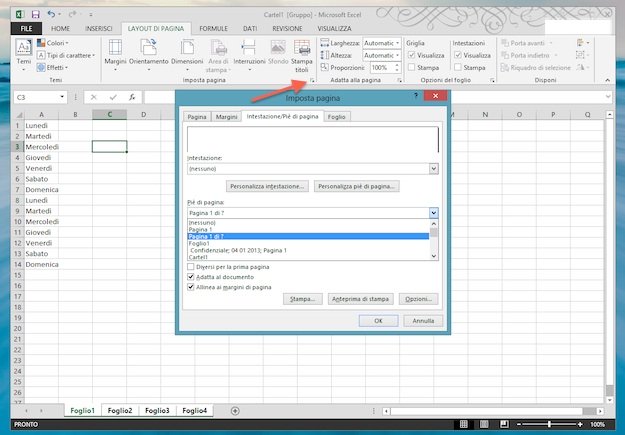Click zoom out minus button

519,424
